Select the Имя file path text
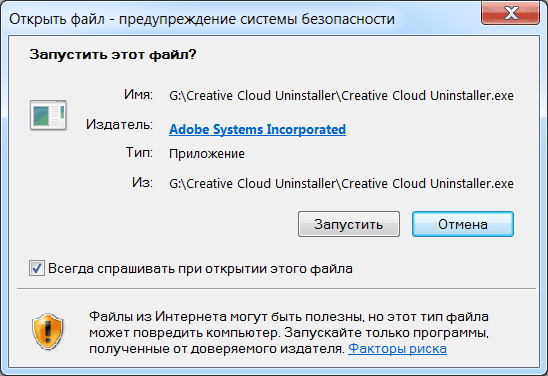Viewport: 548px width, 376px height. [341, 96]
